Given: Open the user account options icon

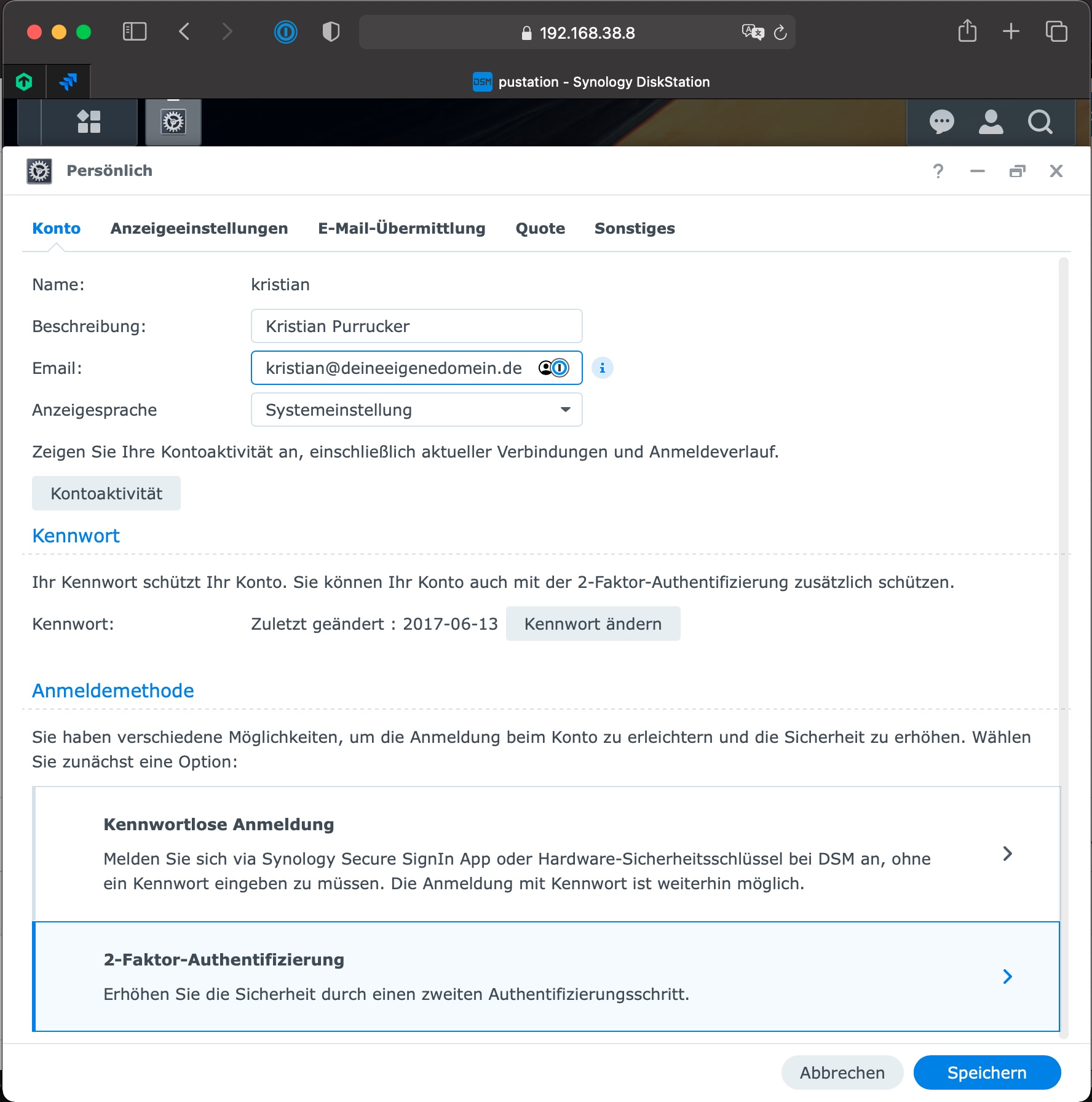Looking at the screenshot, I should (991, 122).
